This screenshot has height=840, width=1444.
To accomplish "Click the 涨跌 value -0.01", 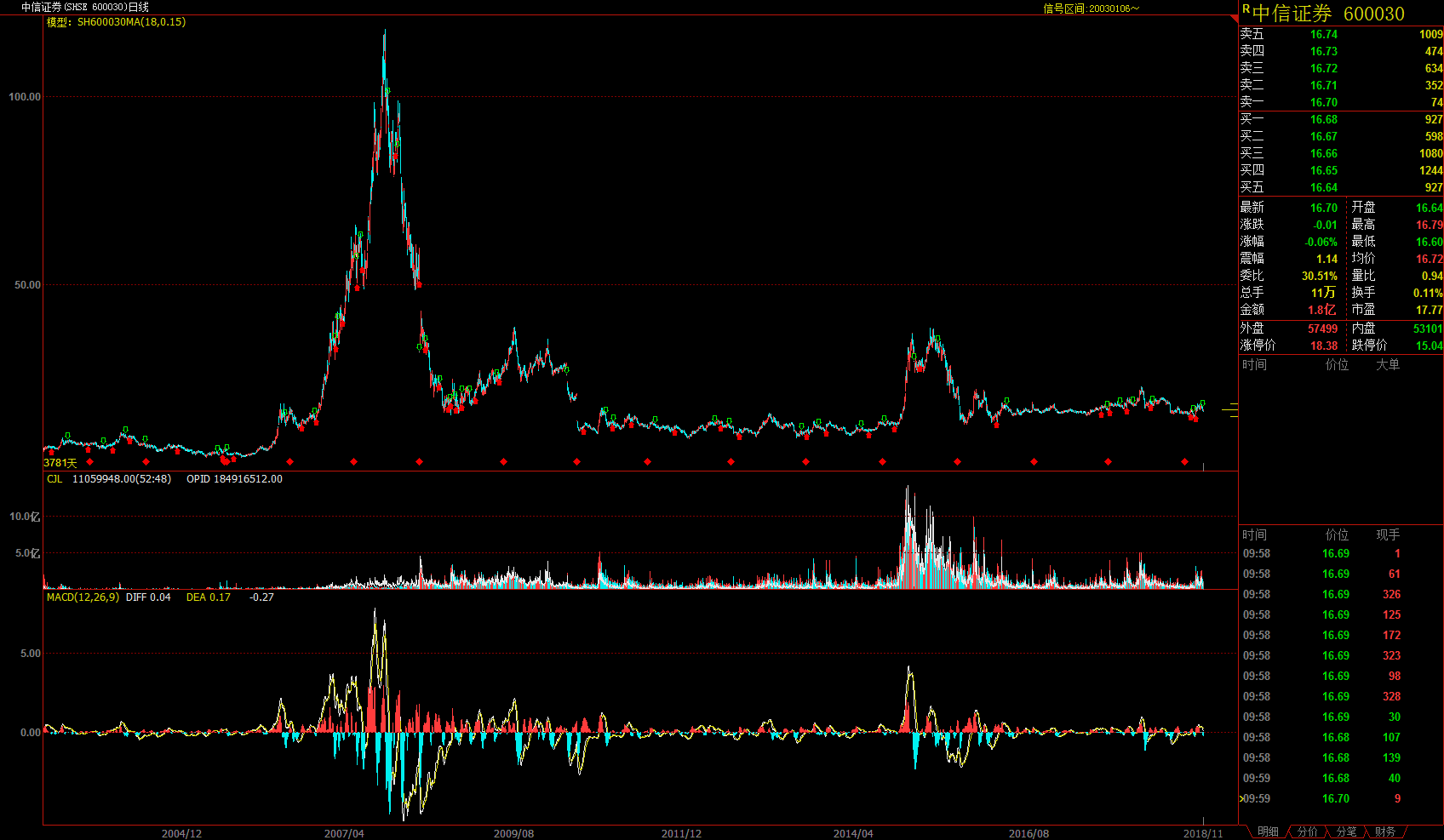I will point(1325,225).
